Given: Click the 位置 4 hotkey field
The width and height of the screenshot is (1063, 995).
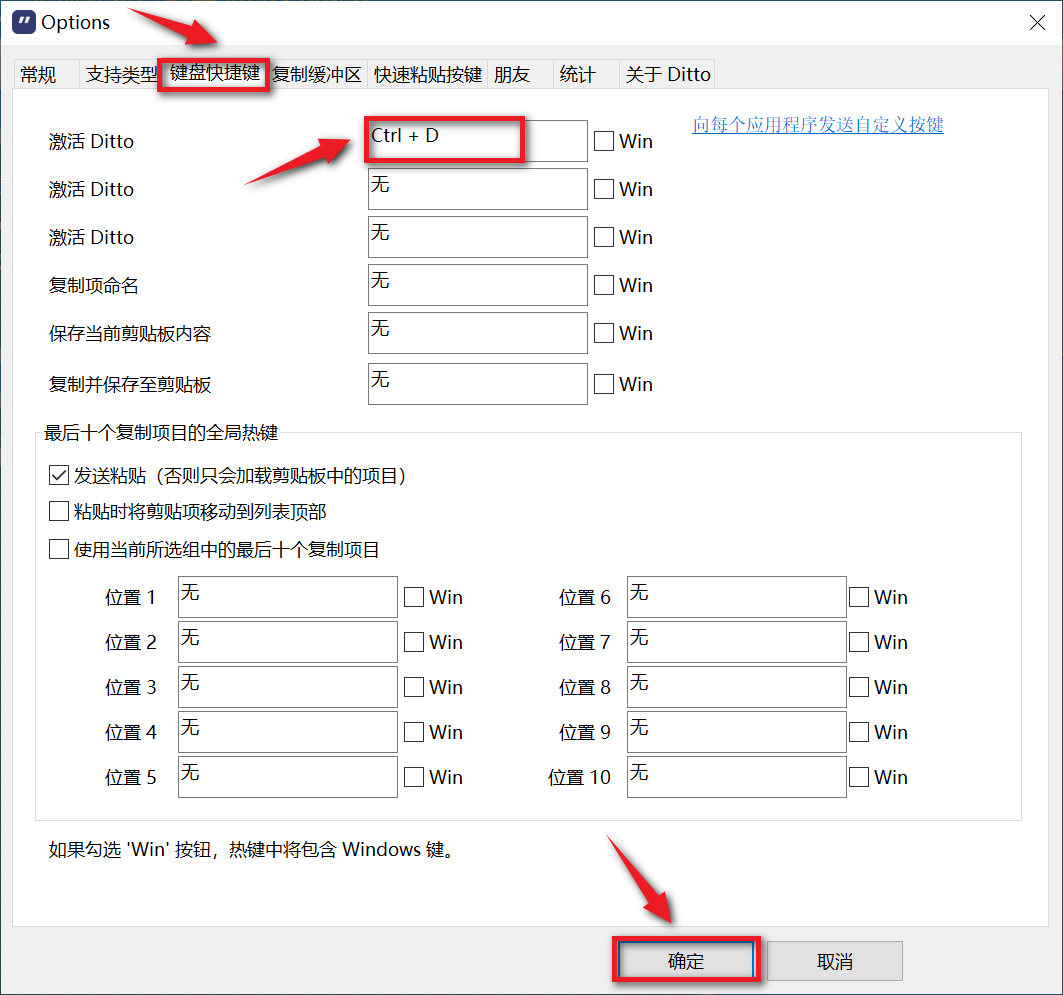Looking at the screenshot, I should (x=287, y=732).
